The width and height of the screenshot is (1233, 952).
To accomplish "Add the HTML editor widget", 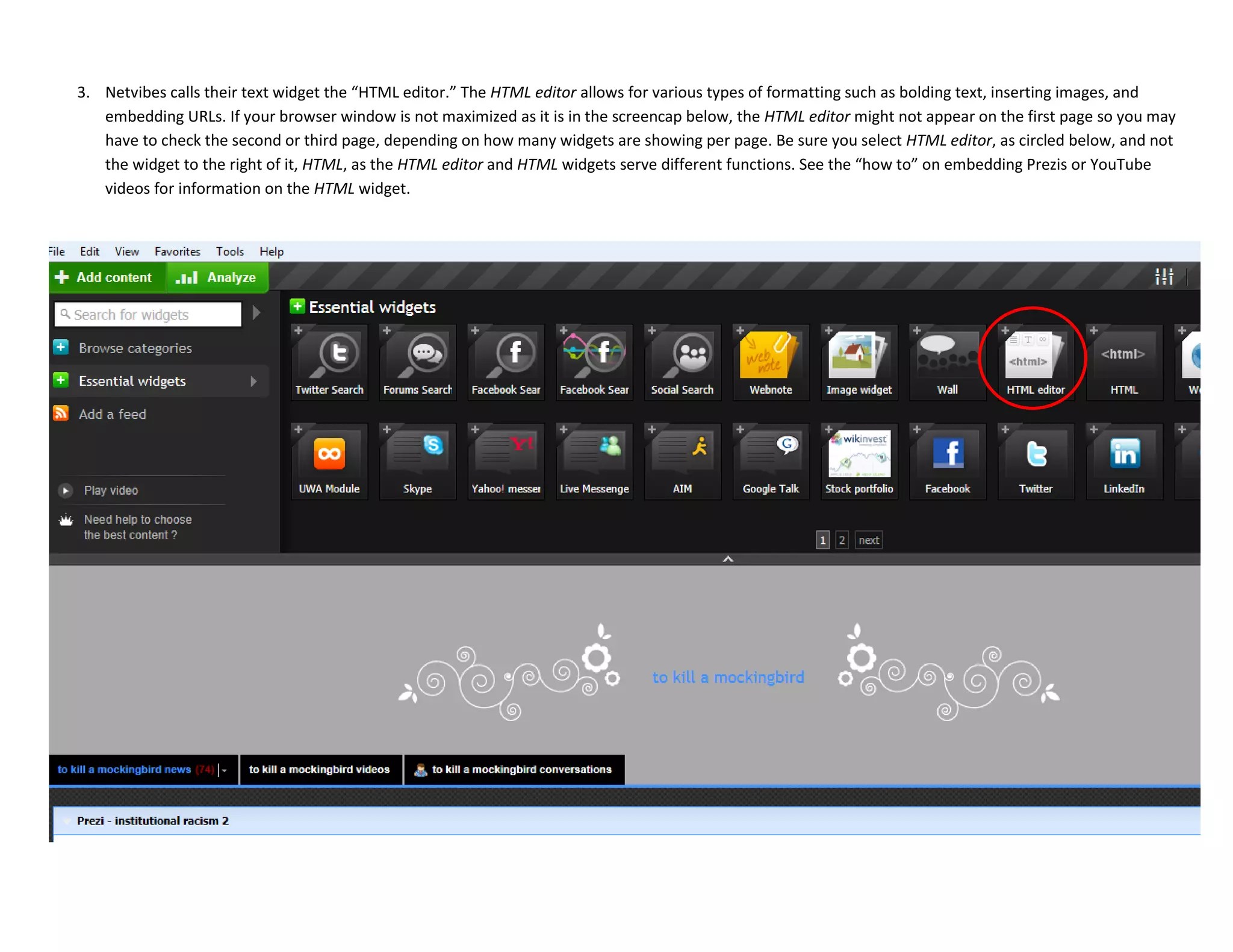I will tap(1036, 362).
